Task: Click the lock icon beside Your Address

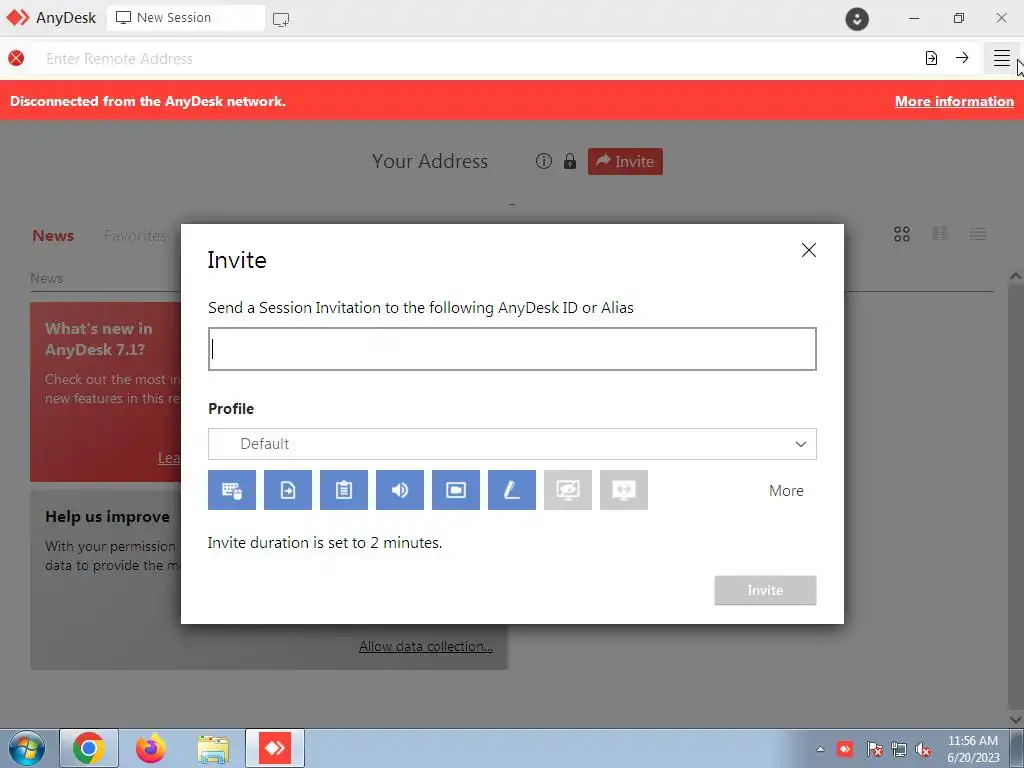Action: click(x=570, y=161)
